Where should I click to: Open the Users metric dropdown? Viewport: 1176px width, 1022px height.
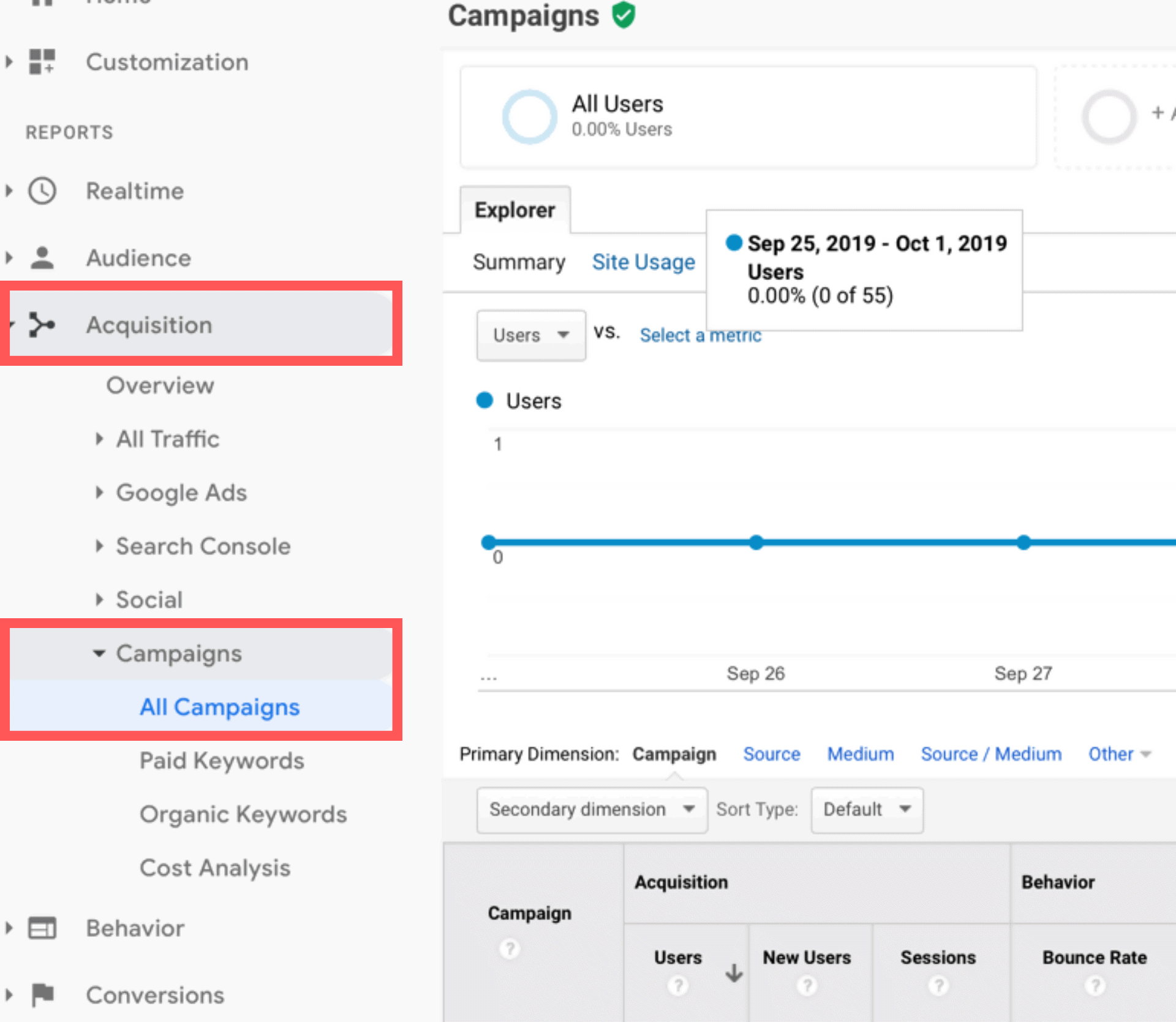530,335
